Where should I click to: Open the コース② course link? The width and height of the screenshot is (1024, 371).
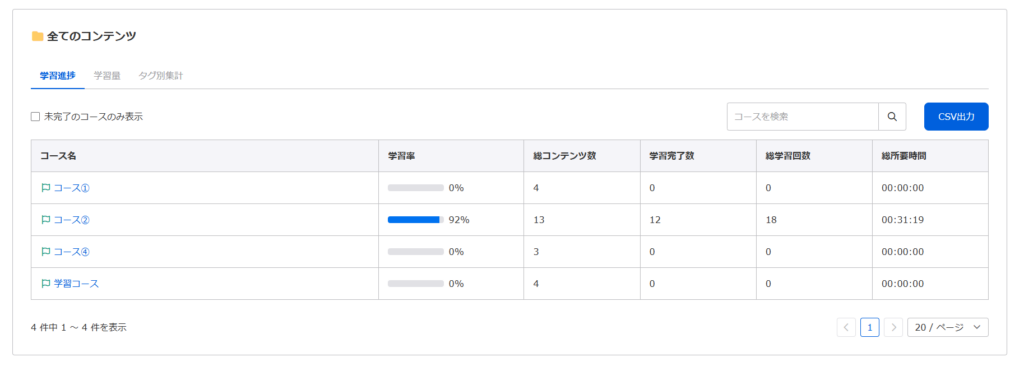72,219
